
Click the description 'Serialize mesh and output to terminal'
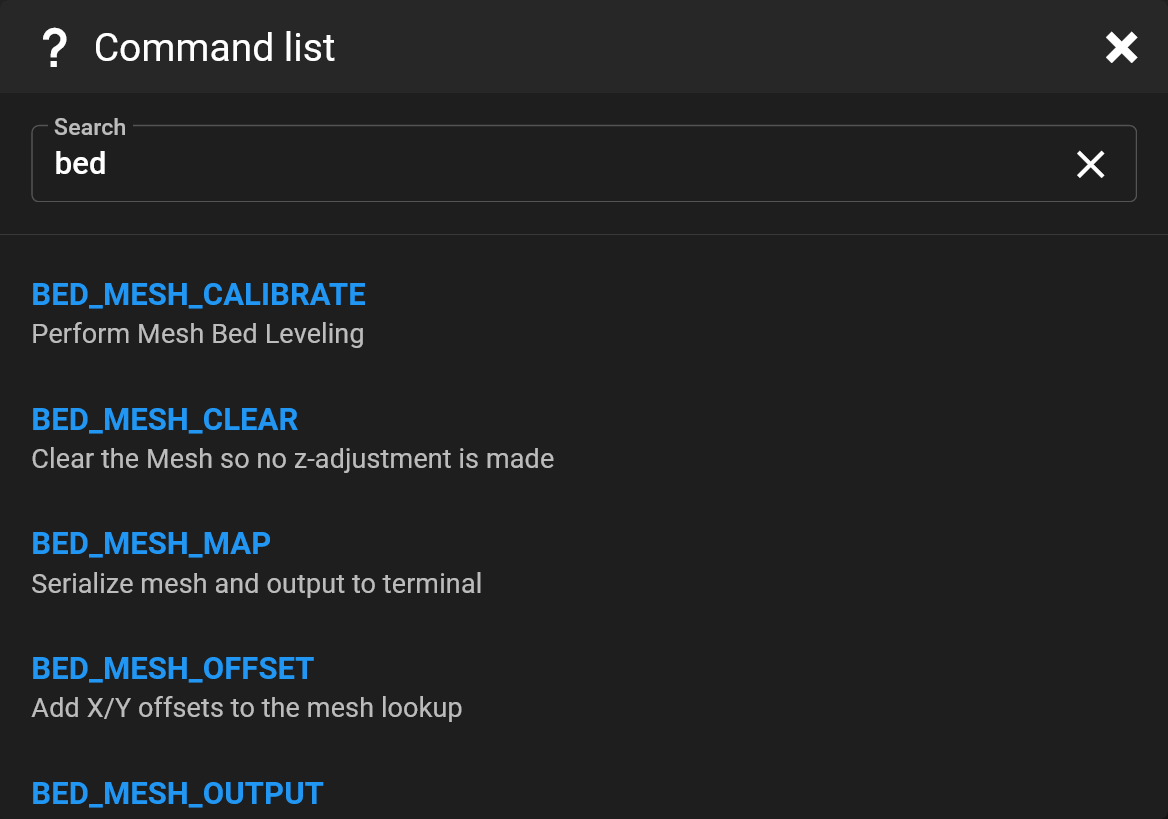point(256,583)
